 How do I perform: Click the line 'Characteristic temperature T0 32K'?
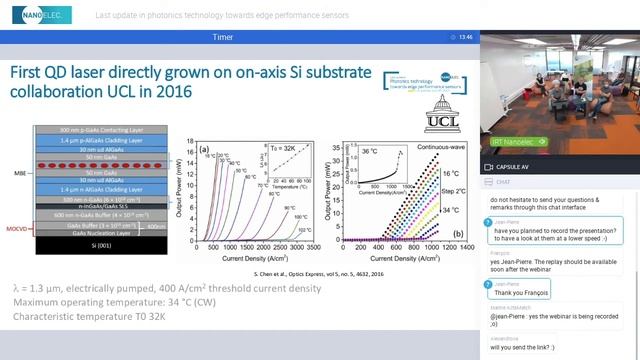(89, 317)
